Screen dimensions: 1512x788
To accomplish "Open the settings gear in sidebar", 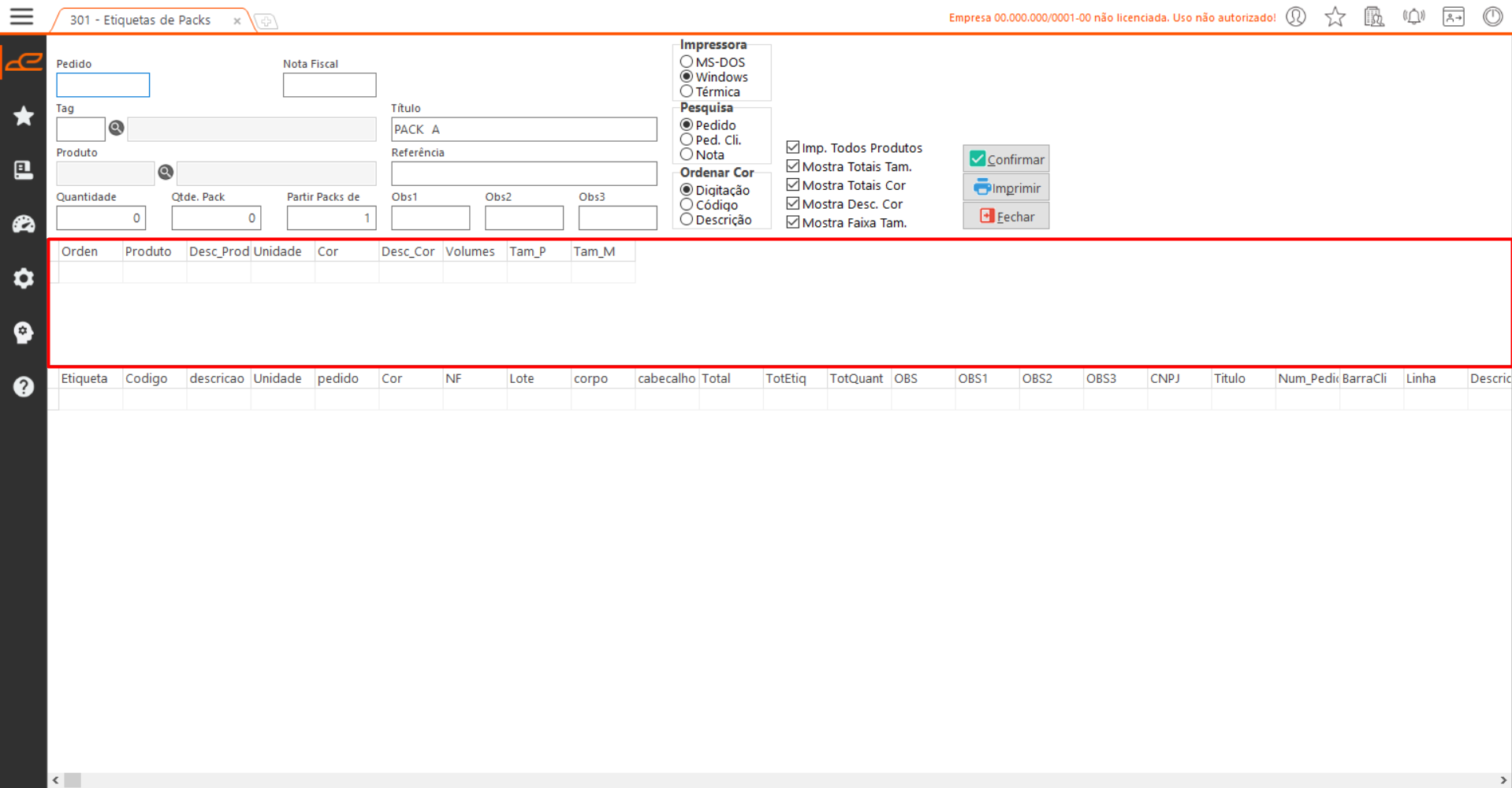I will point(24,278).
